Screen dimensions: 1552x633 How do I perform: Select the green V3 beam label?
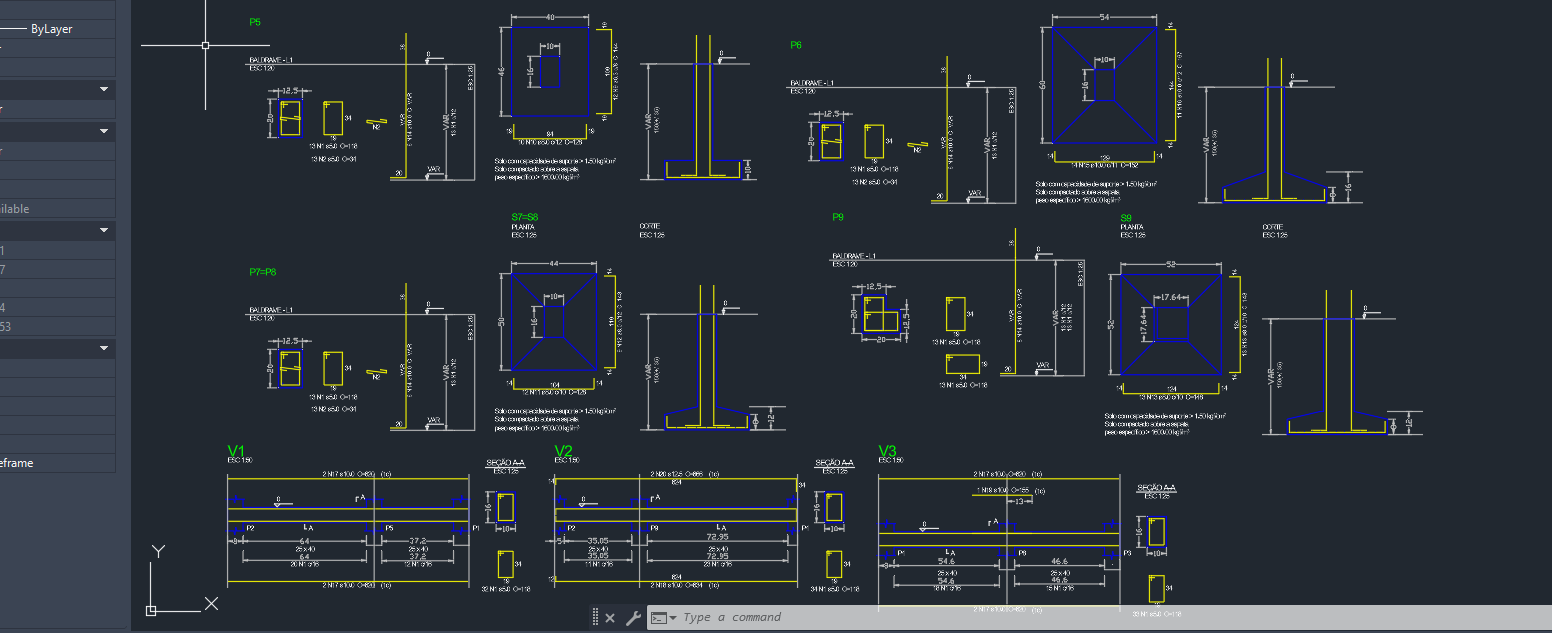(x=888, y=451)
